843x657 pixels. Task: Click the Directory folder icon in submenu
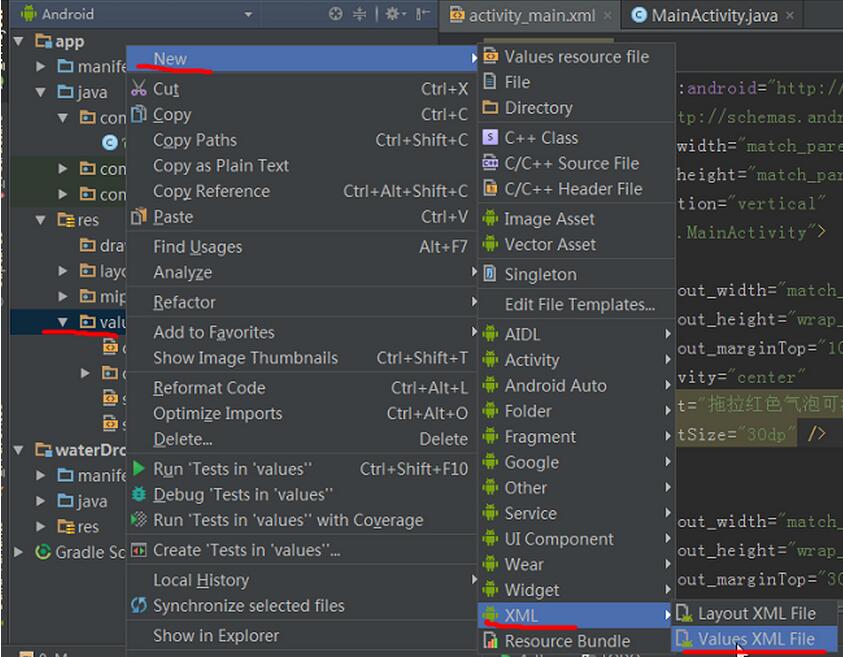[x=490, y=107]
